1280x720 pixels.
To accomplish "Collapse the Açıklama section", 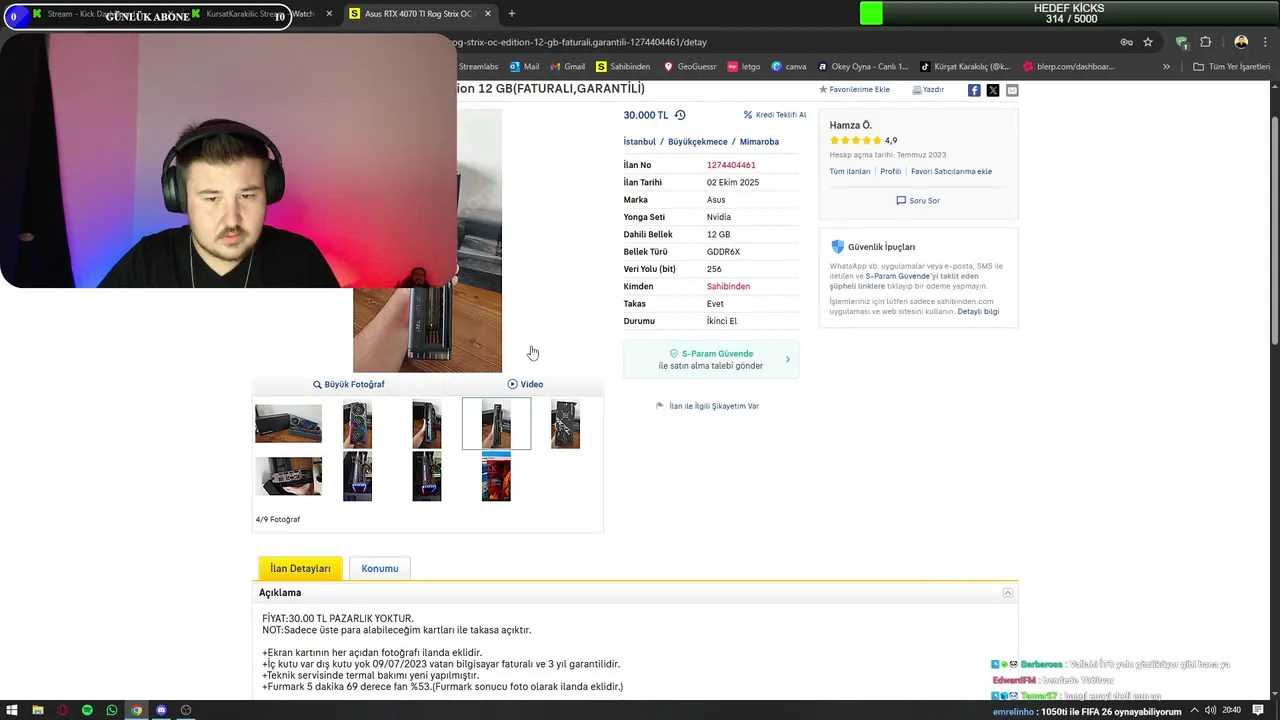I will coord(1007,593).
